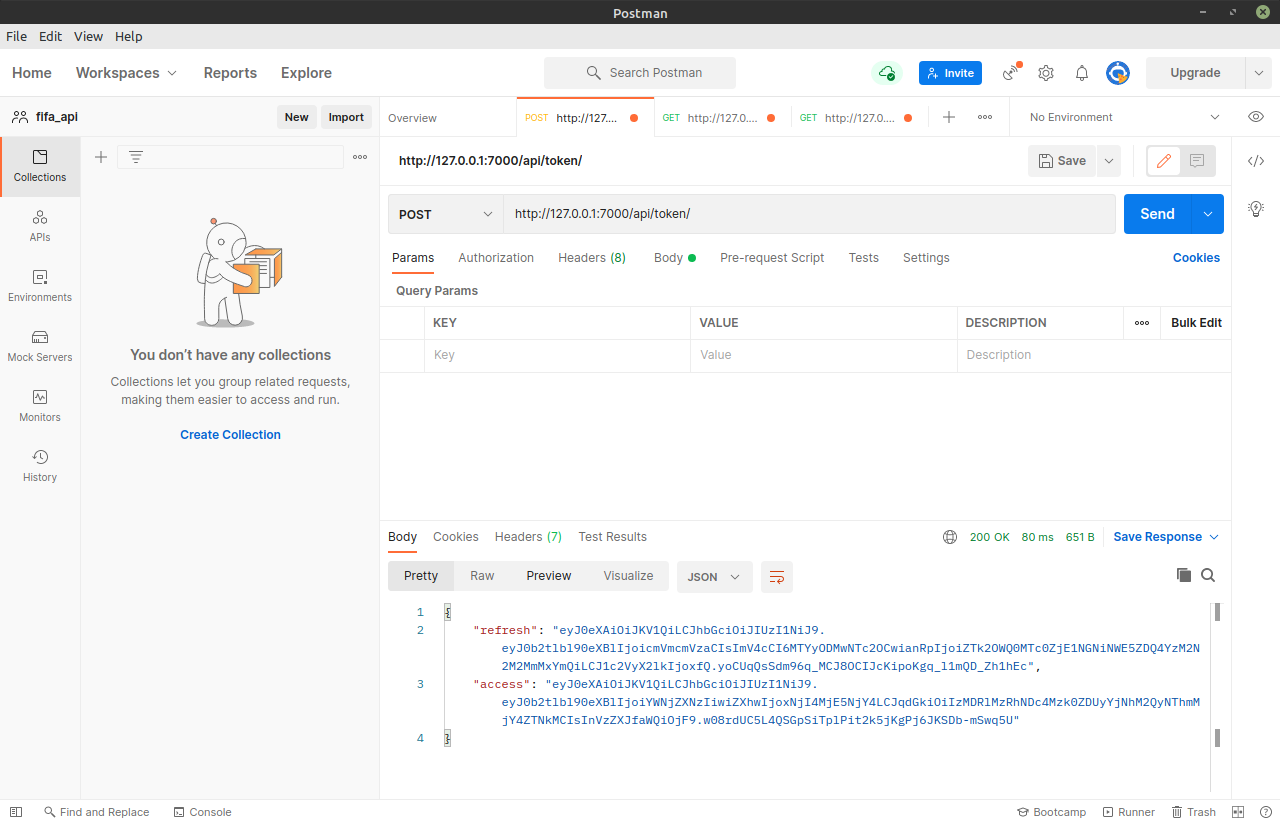The width and height of the screenshot is (1280, 824).
Task: Search within the JSON response
Action: 1208,575
